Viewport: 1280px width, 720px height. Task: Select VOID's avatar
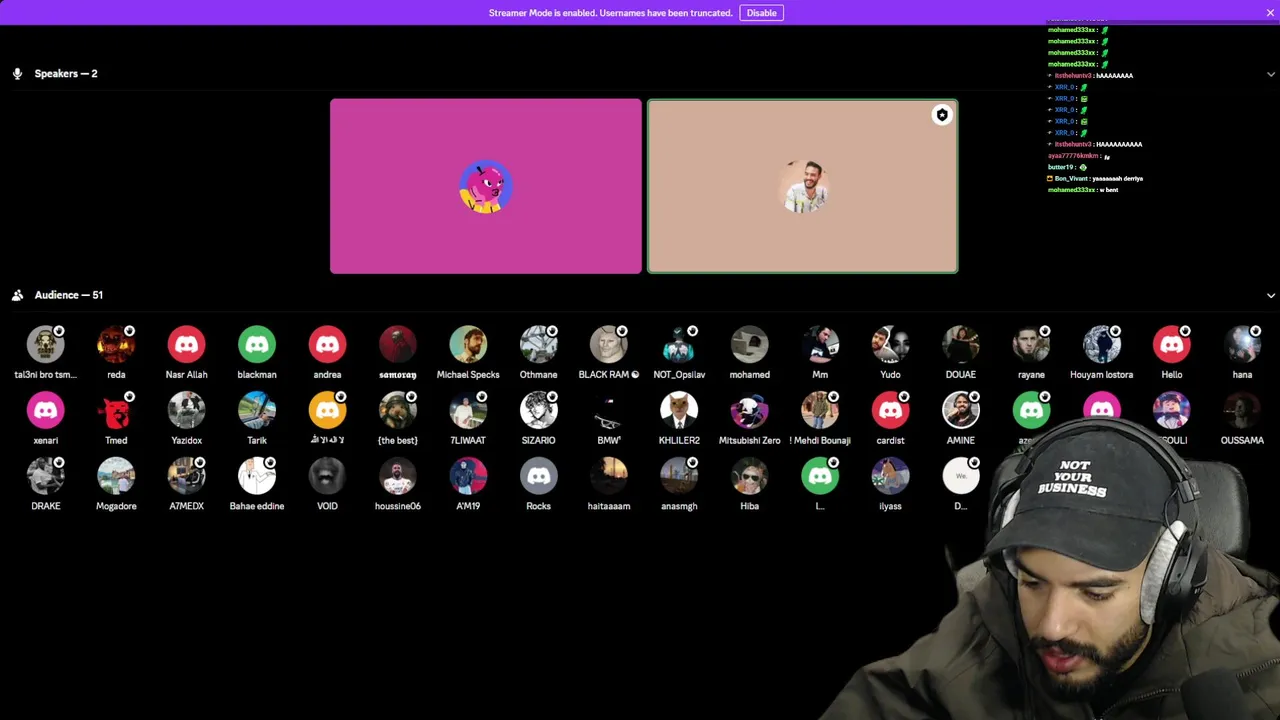point(327,477)
